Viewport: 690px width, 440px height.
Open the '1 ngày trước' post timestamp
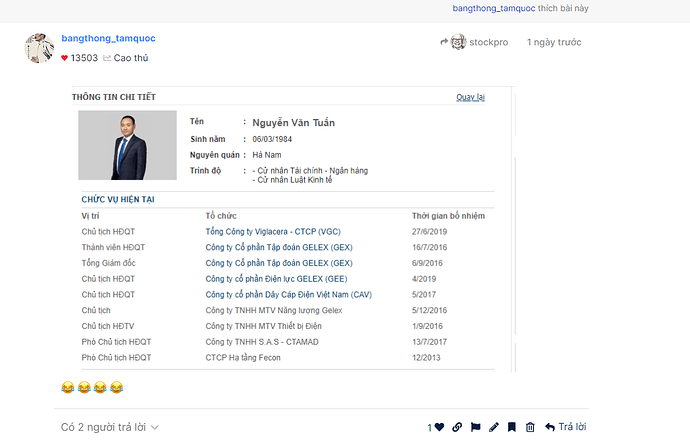(554, 42)
